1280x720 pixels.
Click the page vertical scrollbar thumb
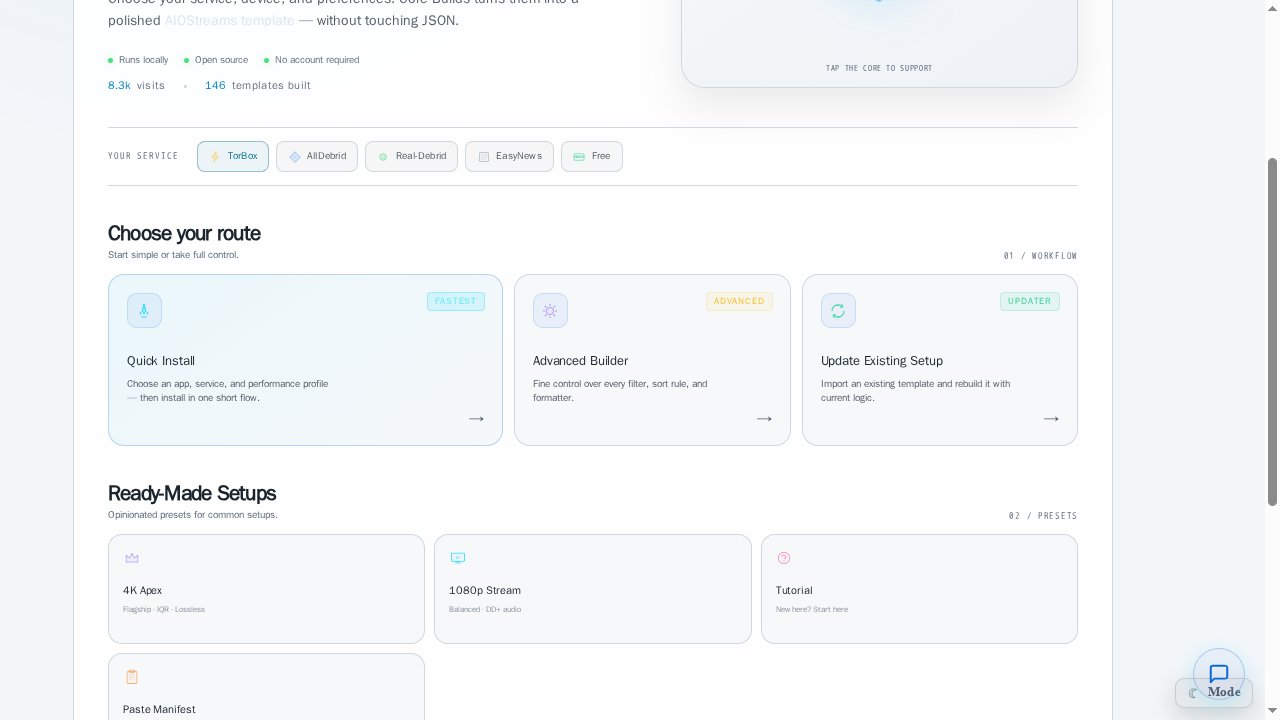pos(1273,331)
